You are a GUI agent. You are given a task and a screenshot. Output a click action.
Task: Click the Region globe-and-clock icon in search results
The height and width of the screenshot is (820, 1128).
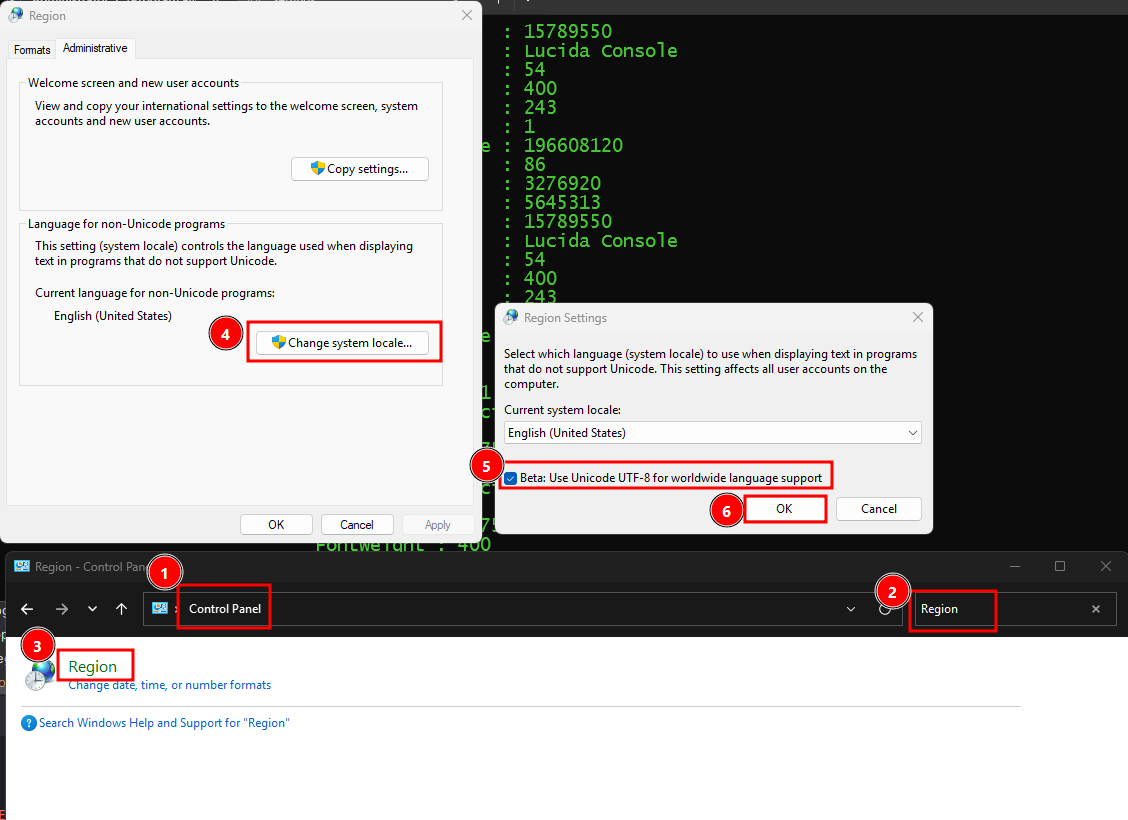tap(39, 675)
